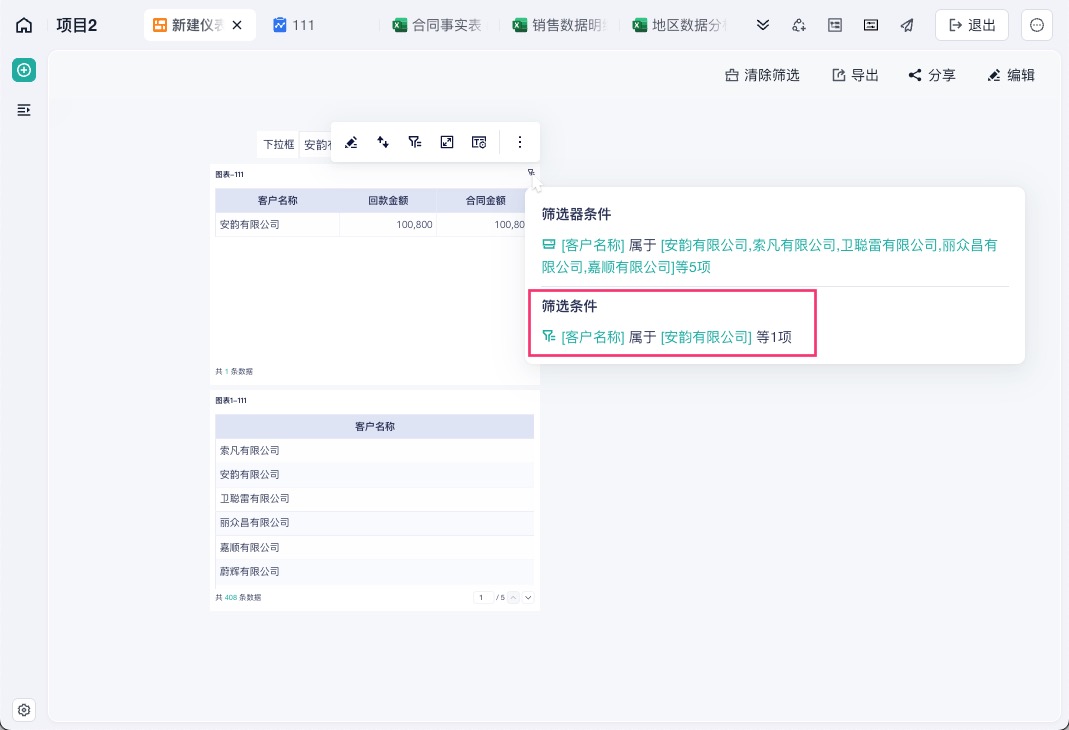Image resolution: width=1069 pixels, height=730 pixels.
Task: Maximize chart with the expand icon
Action: coord(447,142)
